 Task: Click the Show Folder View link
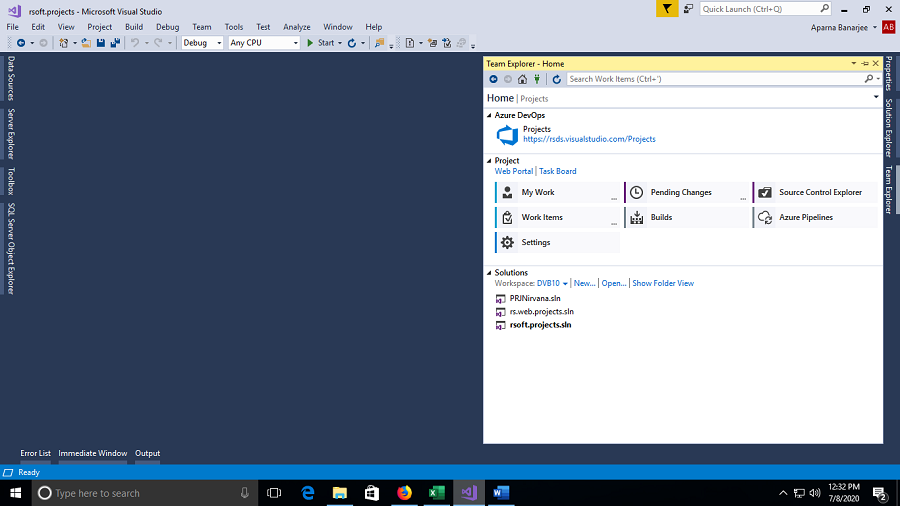tap(663, 283)
